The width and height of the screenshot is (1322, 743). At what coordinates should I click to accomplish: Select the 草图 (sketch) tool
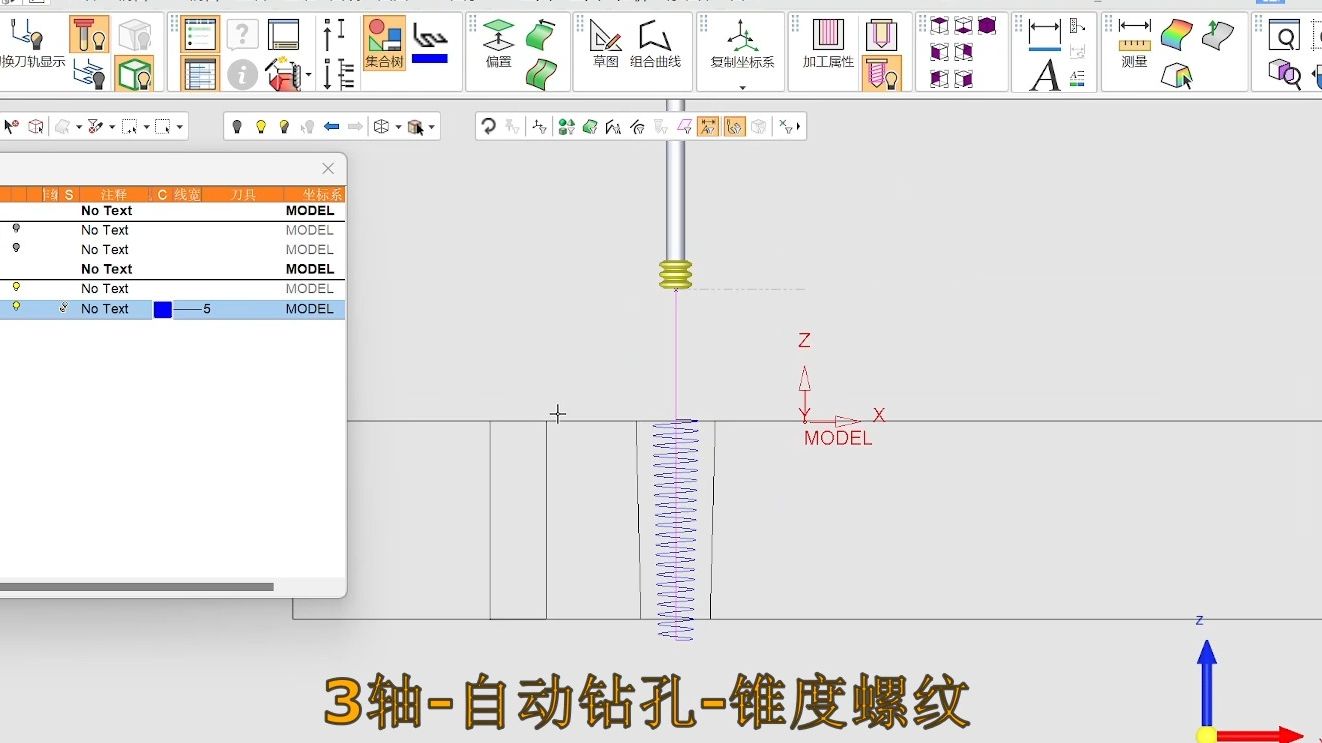tap(605, 44)
